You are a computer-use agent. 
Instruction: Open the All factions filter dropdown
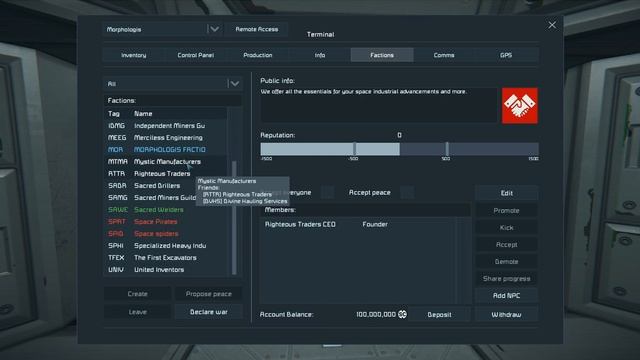(x=173, y=84)
